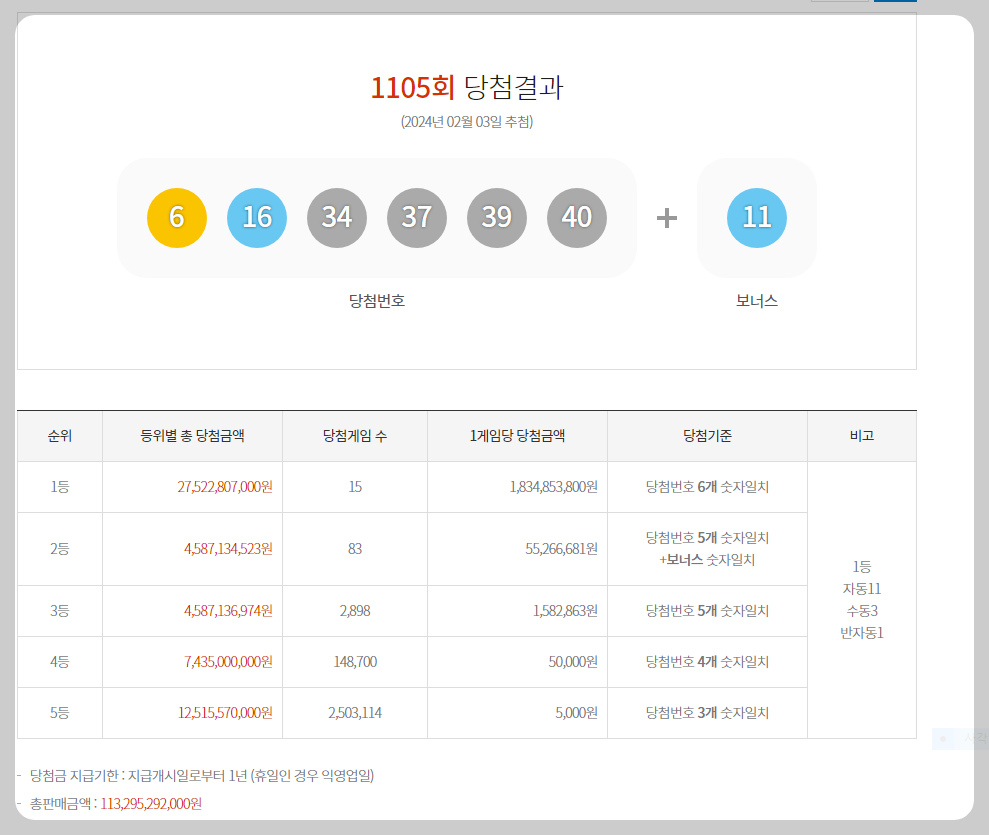Click the winner count 15
The width and height of the screenshot is (989, 835).
click(x=355, y=487)
